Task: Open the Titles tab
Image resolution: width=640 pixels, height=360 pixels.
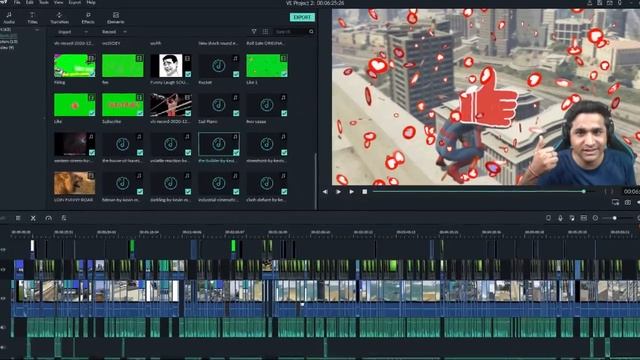Action: [32, 18]
